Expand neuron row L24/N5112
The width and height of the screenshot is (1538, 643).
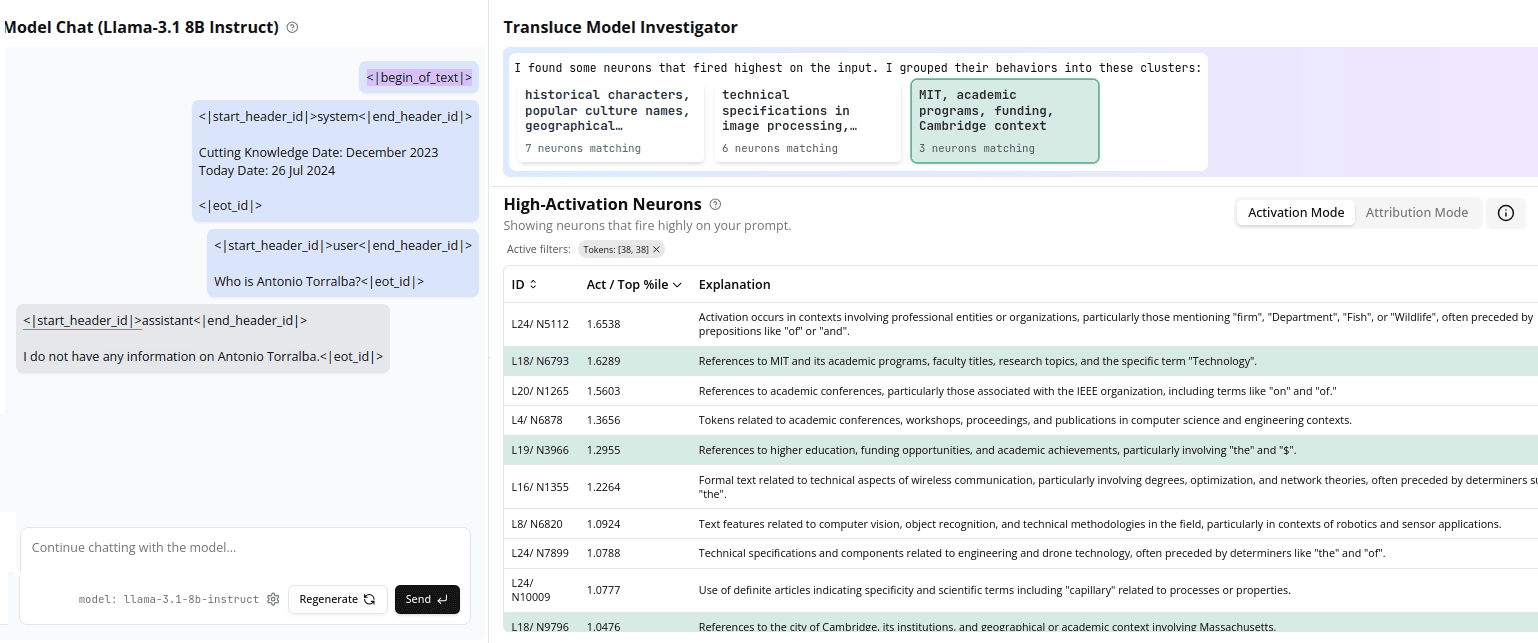(x=900, y=326)
